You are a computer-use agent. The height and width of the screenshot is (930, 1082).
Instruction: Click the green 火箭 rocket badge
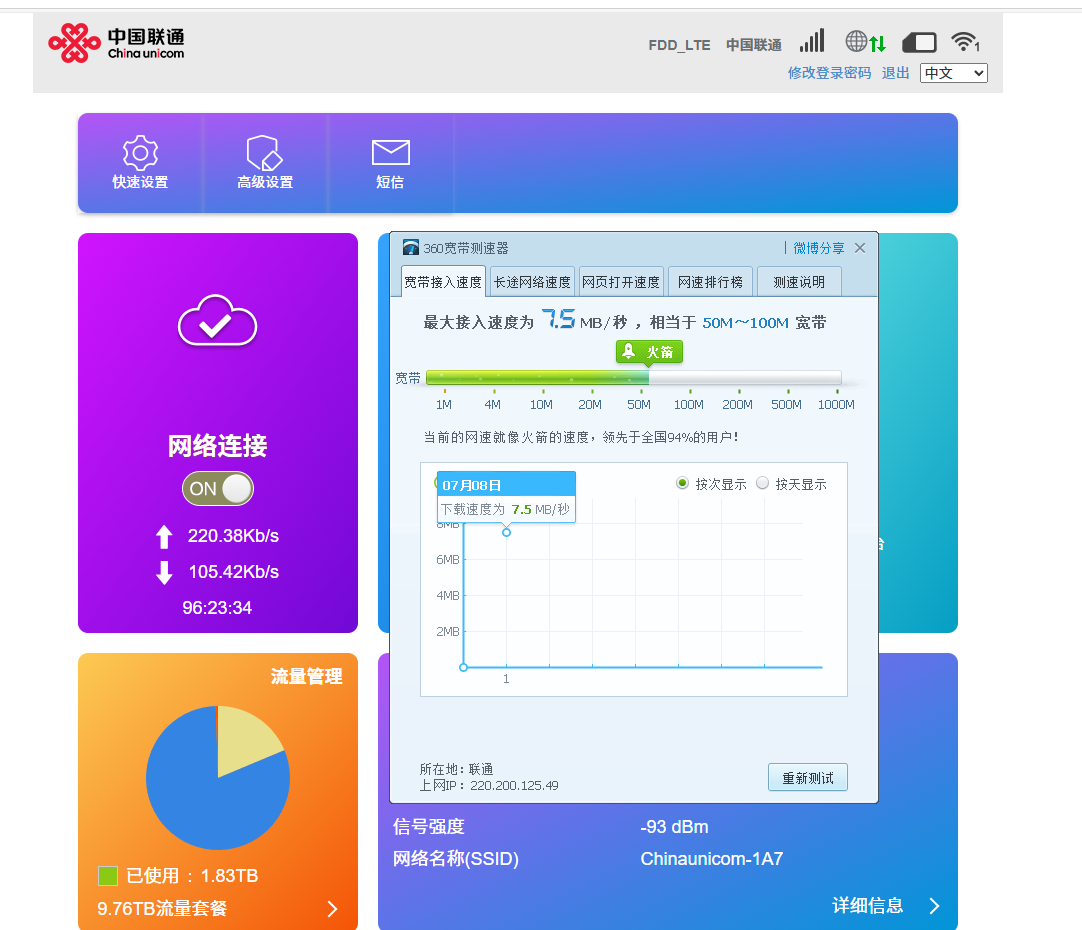pyautogui.click(x=649, y=352)
